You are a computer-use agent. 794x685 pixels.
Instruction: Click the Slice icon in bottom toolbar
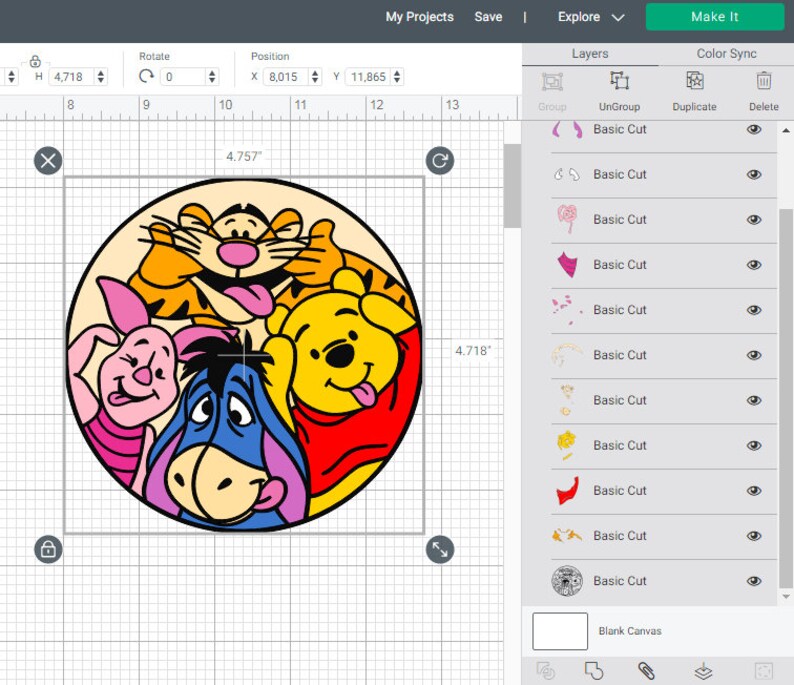(x=545, y=671)
